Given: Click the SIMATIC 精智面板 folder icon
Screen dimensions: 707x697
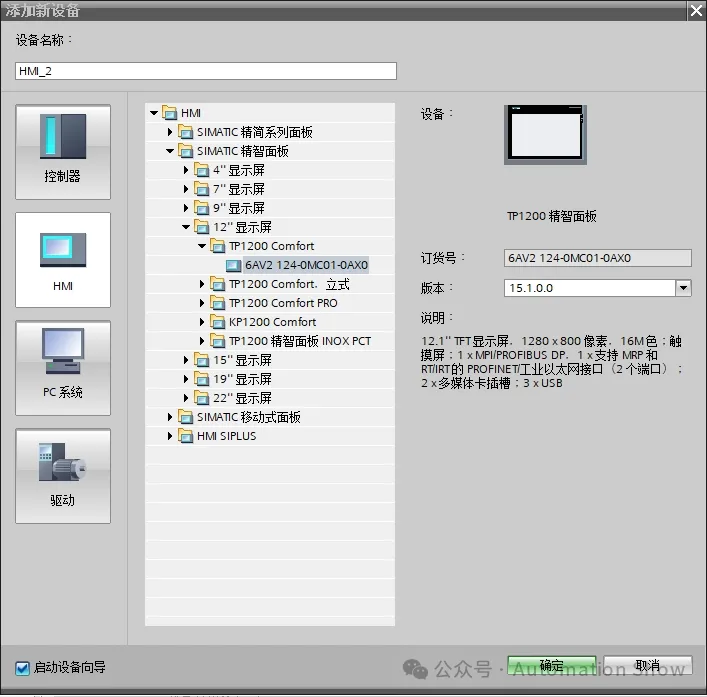Looking at the screenshot, I should (186, 151).
